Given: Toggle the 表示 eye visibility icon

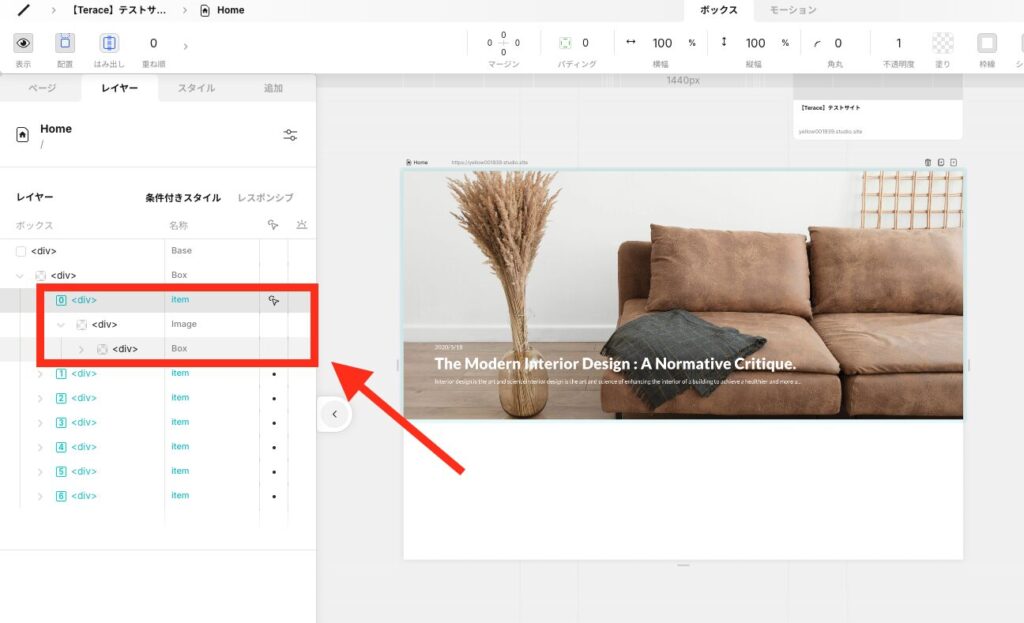Looking at the screenshot, I should 23,43.
